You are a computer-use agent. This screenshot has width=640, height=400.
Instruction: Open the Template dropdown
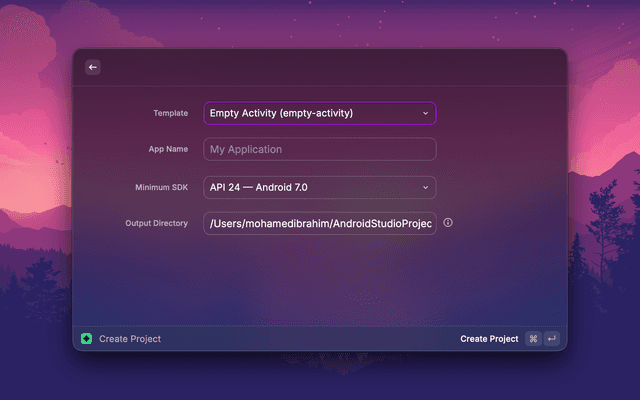[320, 113]
